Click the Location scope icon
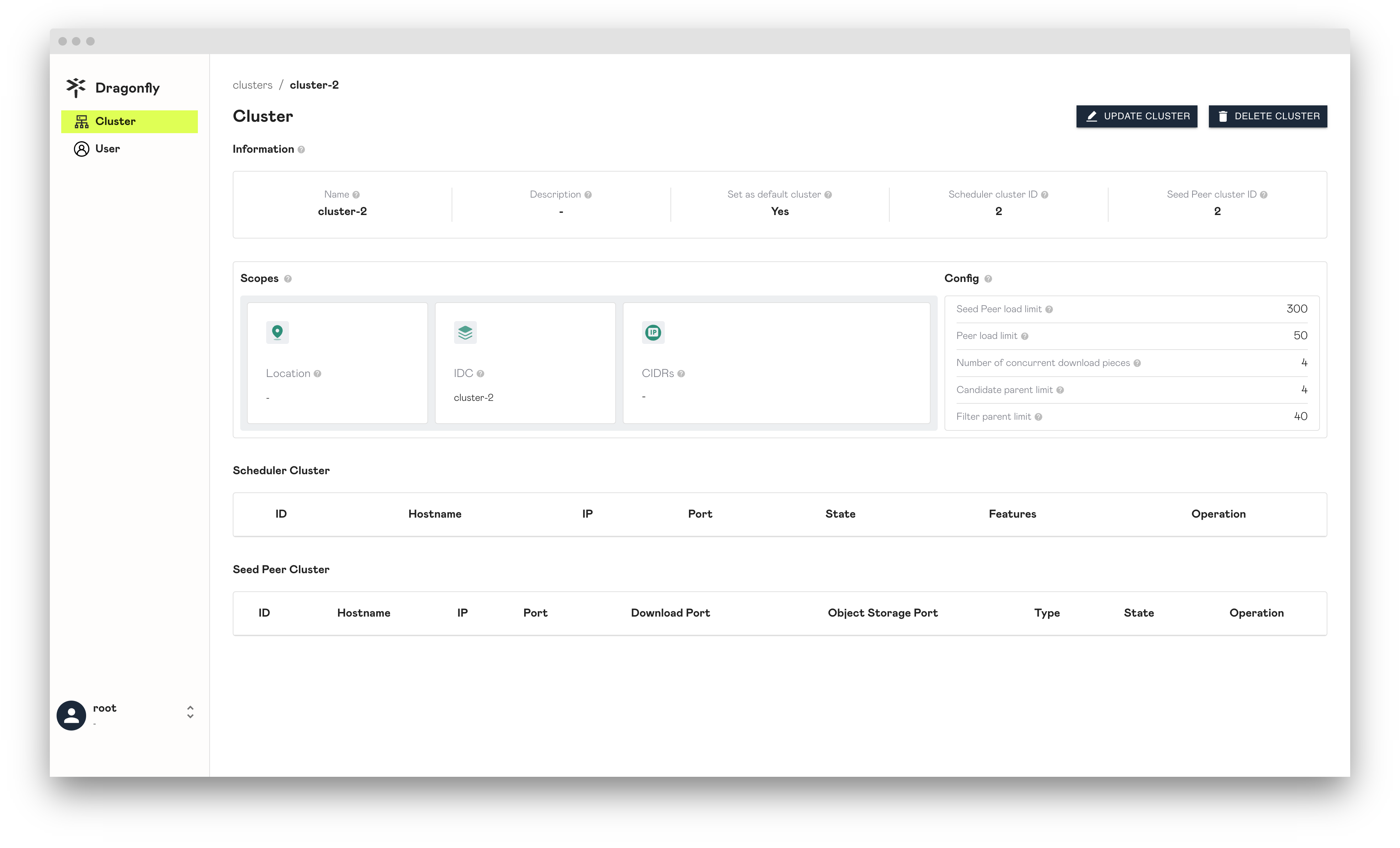The image size is (1400, 848). pos(278,332)
